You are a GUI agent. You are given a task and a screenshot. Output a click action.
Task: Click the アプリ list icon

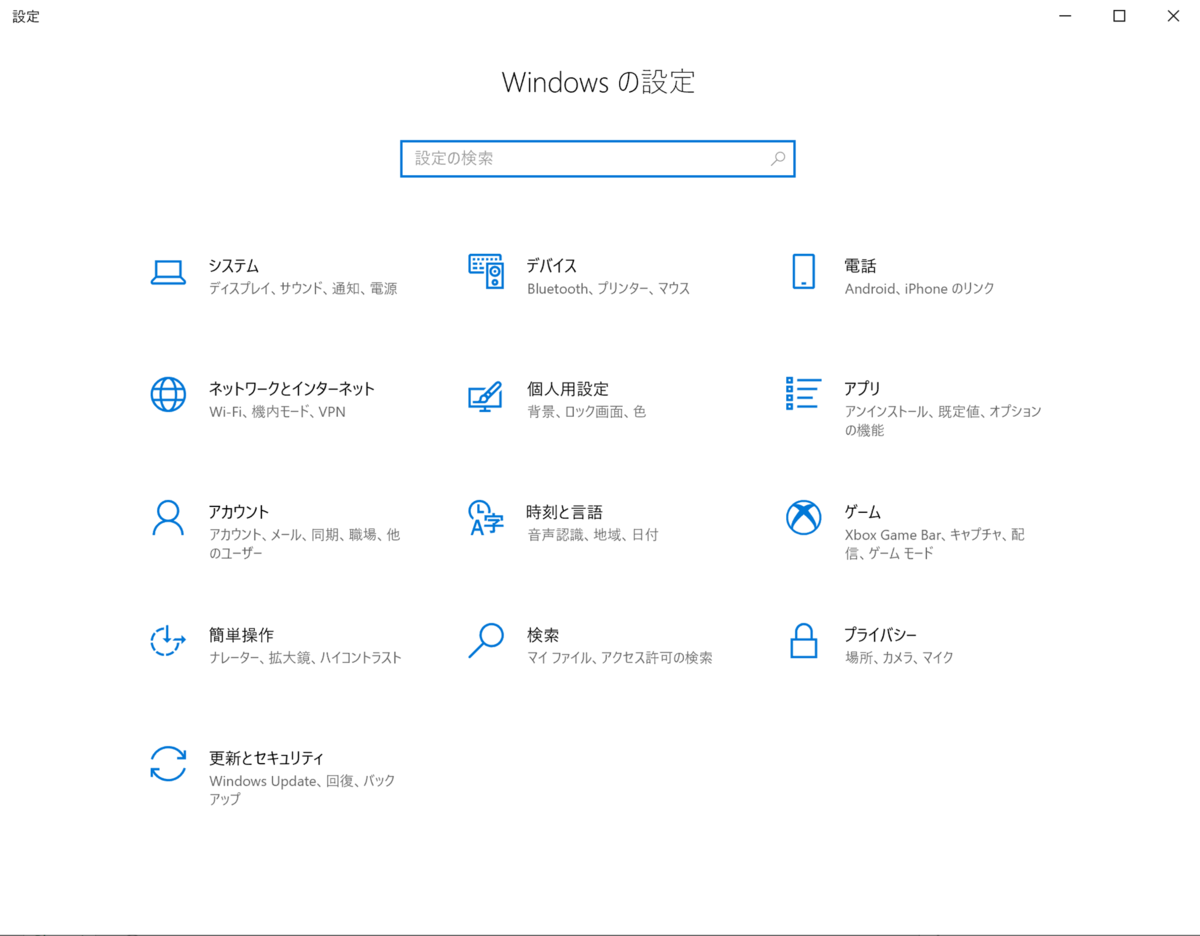pos(803,393)
